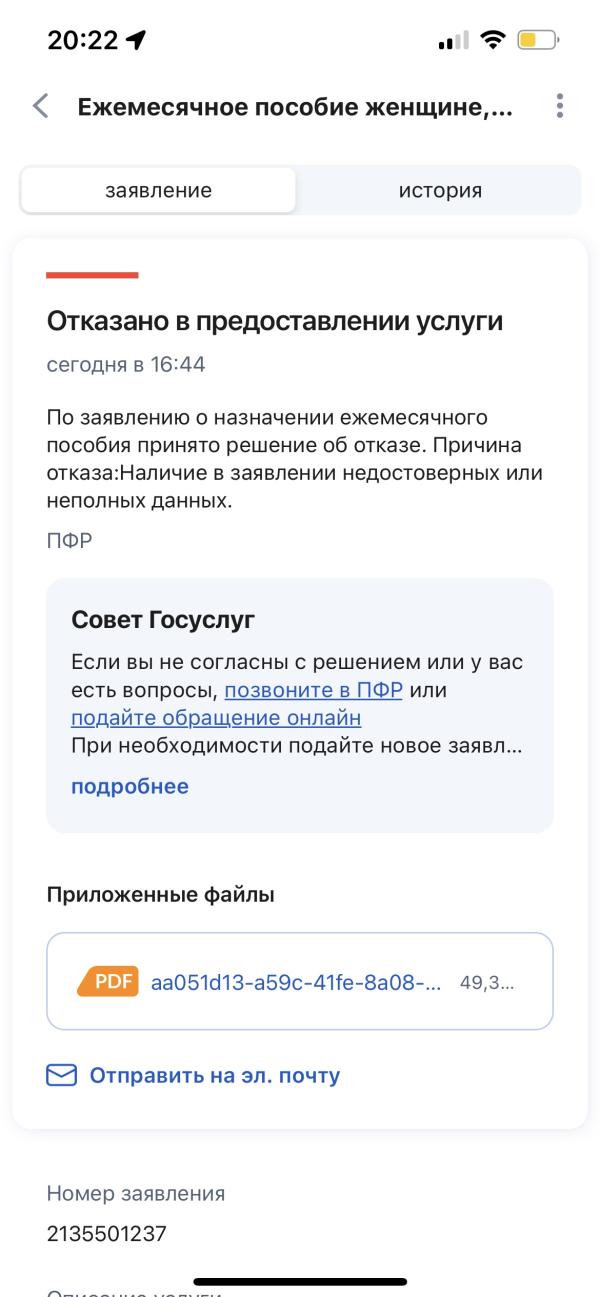Screen dimensions: 600x1297
Task: Tap the truncated title Ежемесячное пособие женщине
Action: [x=295, y=107]
